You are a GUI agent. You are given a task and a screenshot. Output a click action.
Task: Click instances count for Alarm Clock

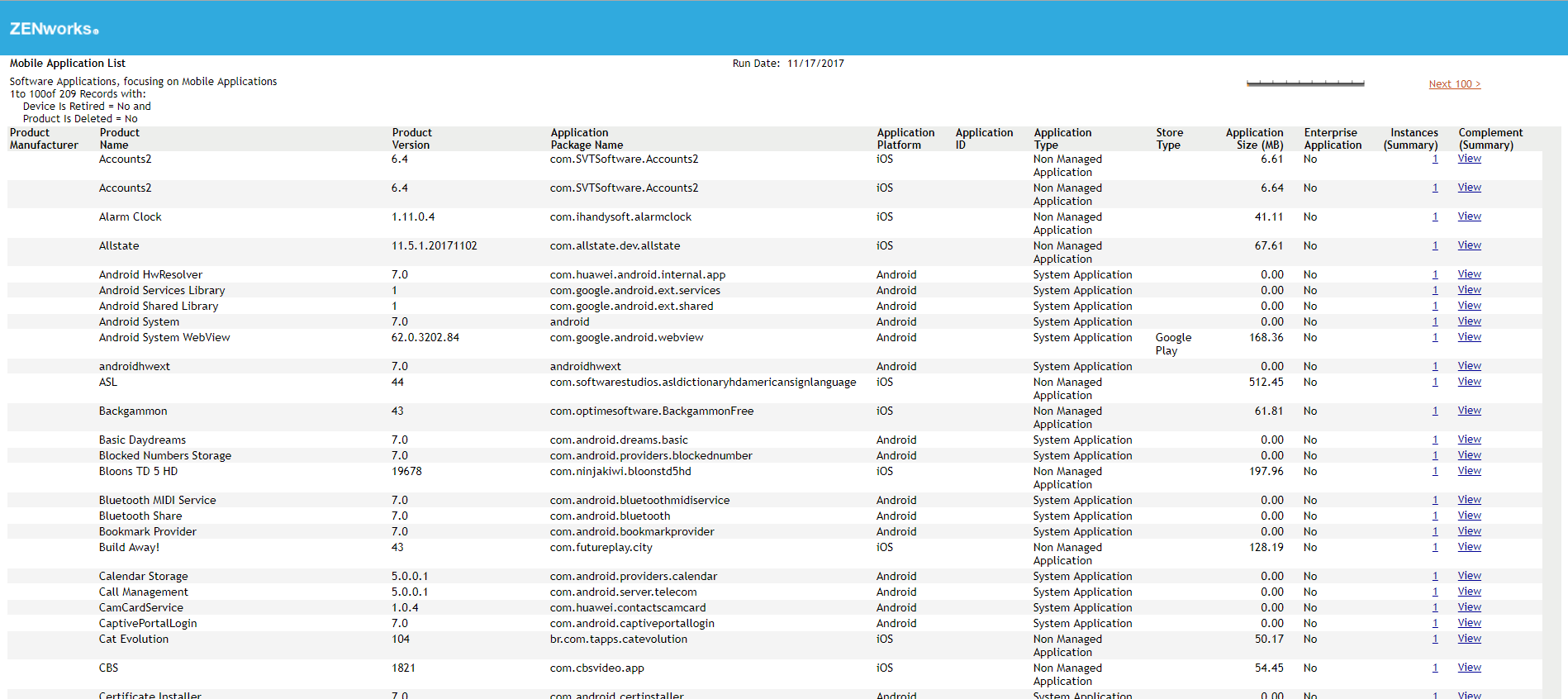click(1435, 217)
